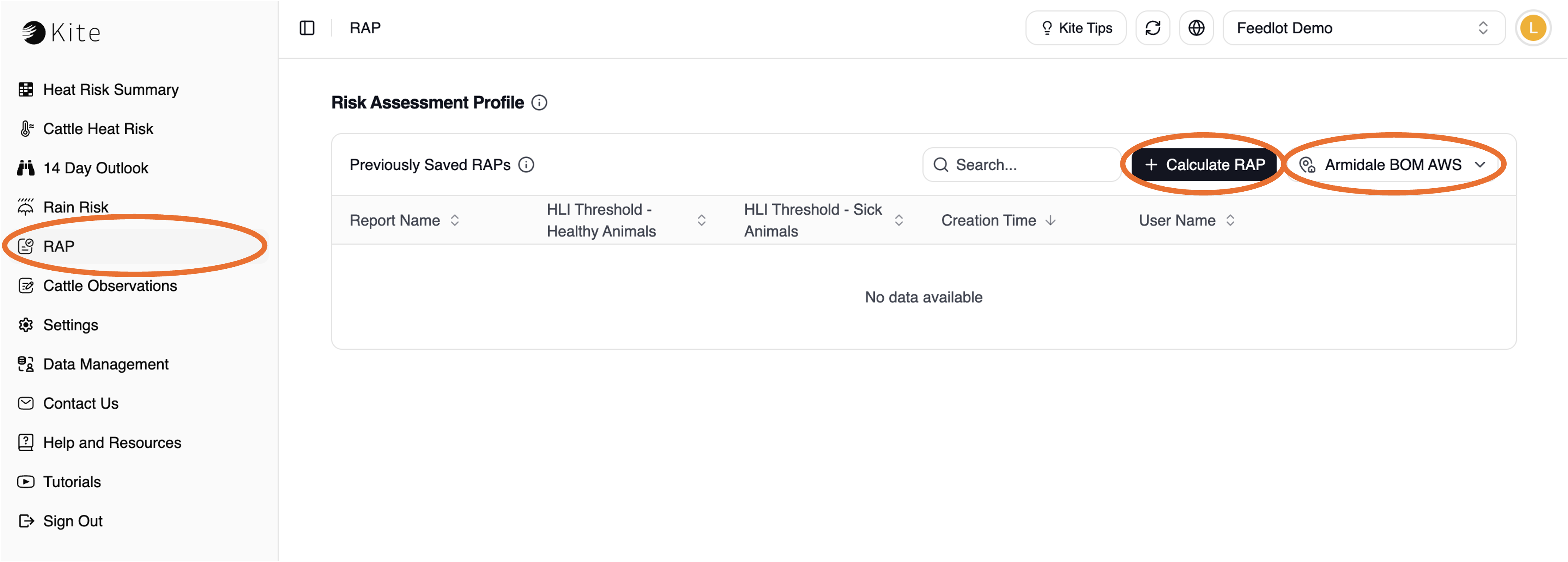Click the Kite logo
The width and height of the screenshot is (1568, 562).
pos(61,32)
